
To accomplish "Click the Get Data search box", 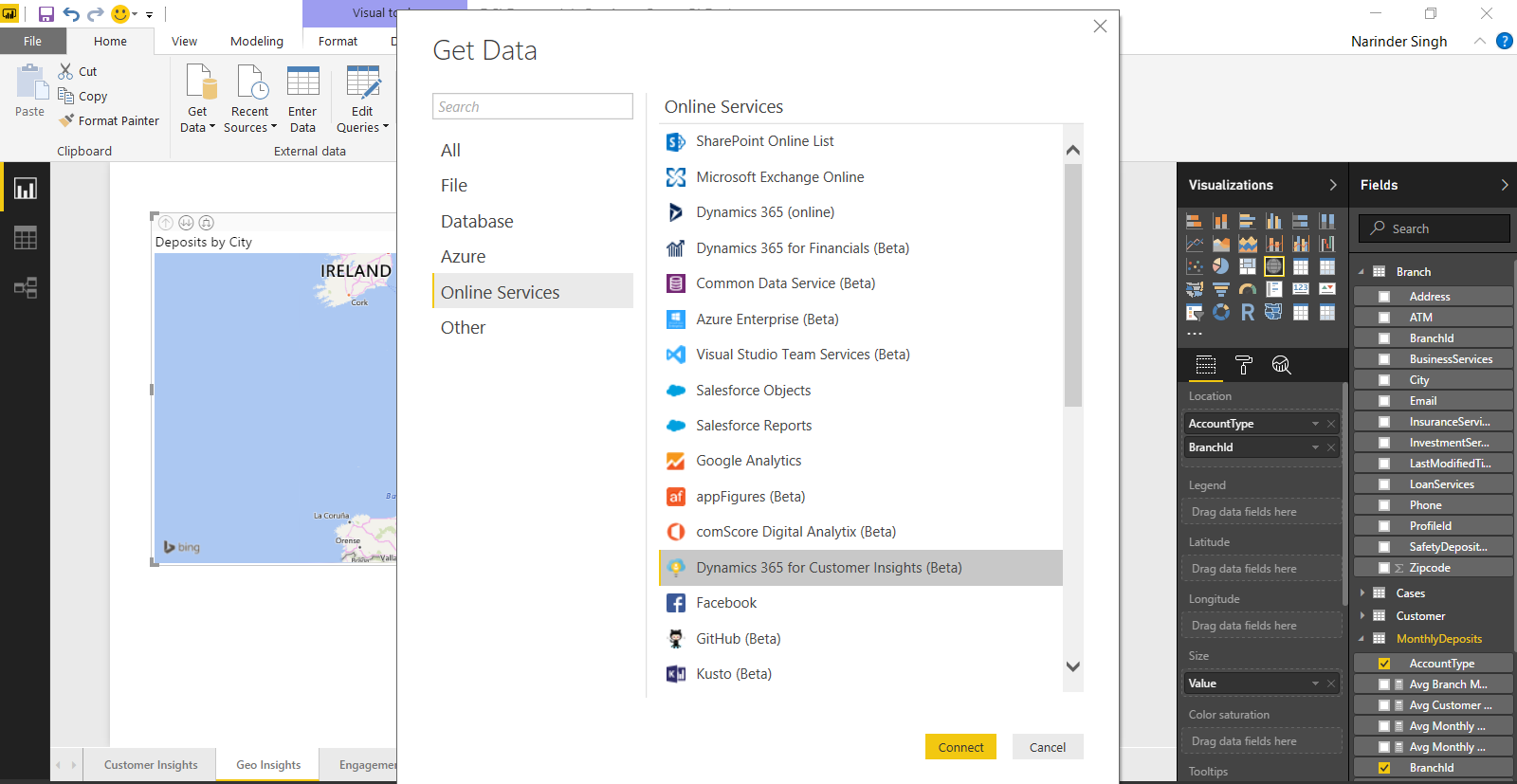I will pyautogui.click(x=533, y=107).
